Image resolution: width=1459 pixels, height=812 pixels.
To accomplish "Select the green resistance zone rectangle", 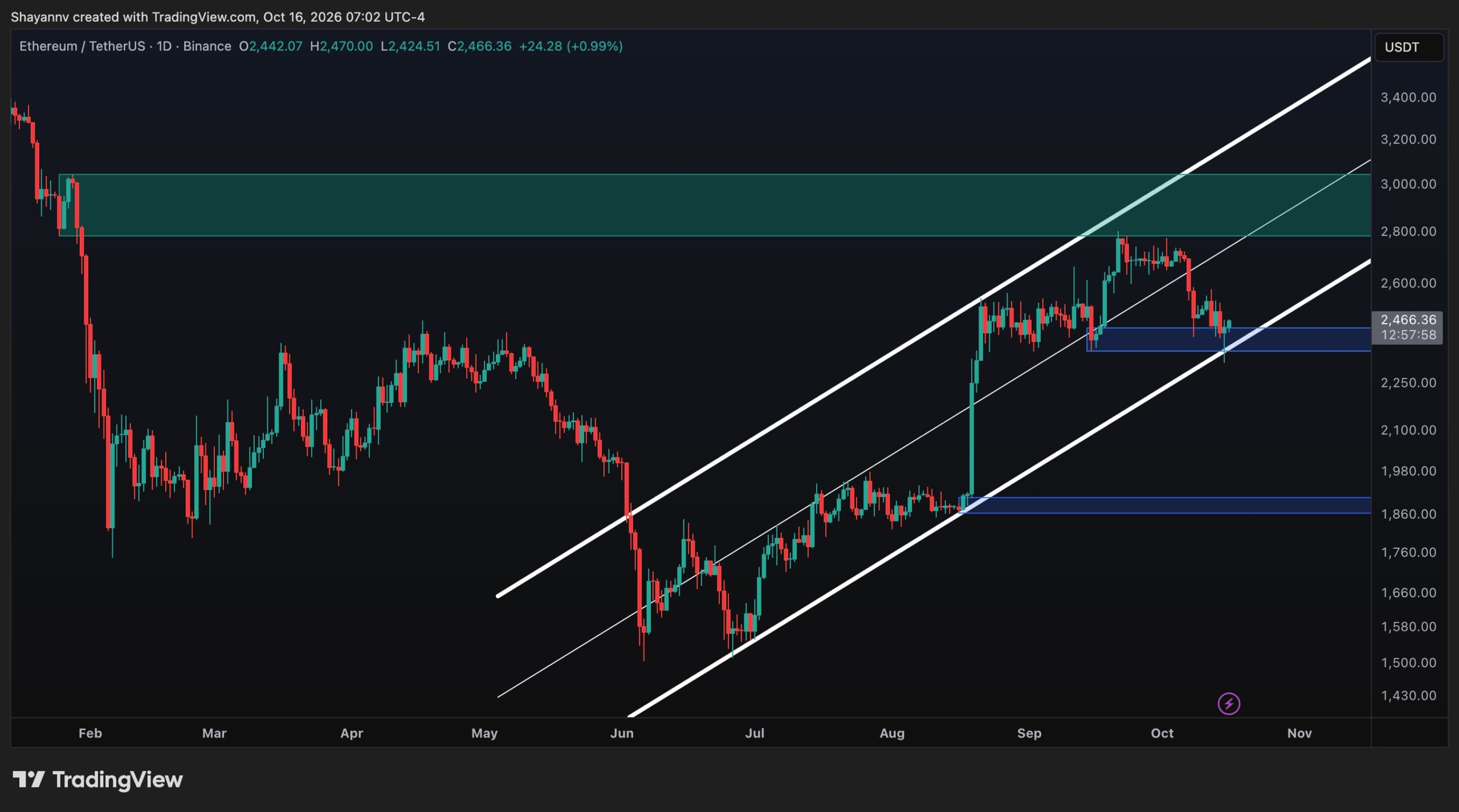I will click(715, 205).
